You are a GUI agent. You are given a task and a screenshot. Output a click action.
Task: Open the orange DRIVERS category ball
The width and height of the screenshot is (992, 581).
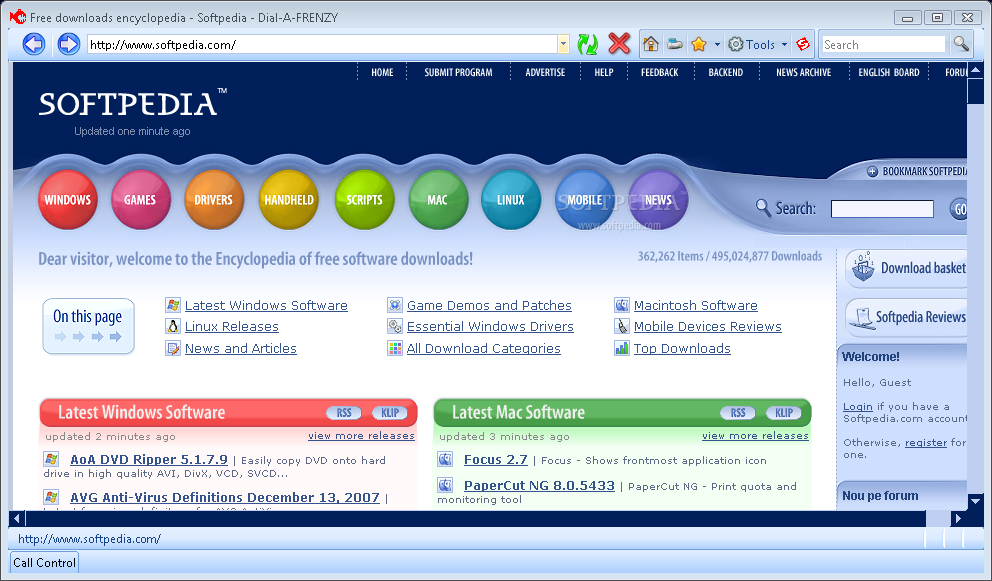pos(214,199)
